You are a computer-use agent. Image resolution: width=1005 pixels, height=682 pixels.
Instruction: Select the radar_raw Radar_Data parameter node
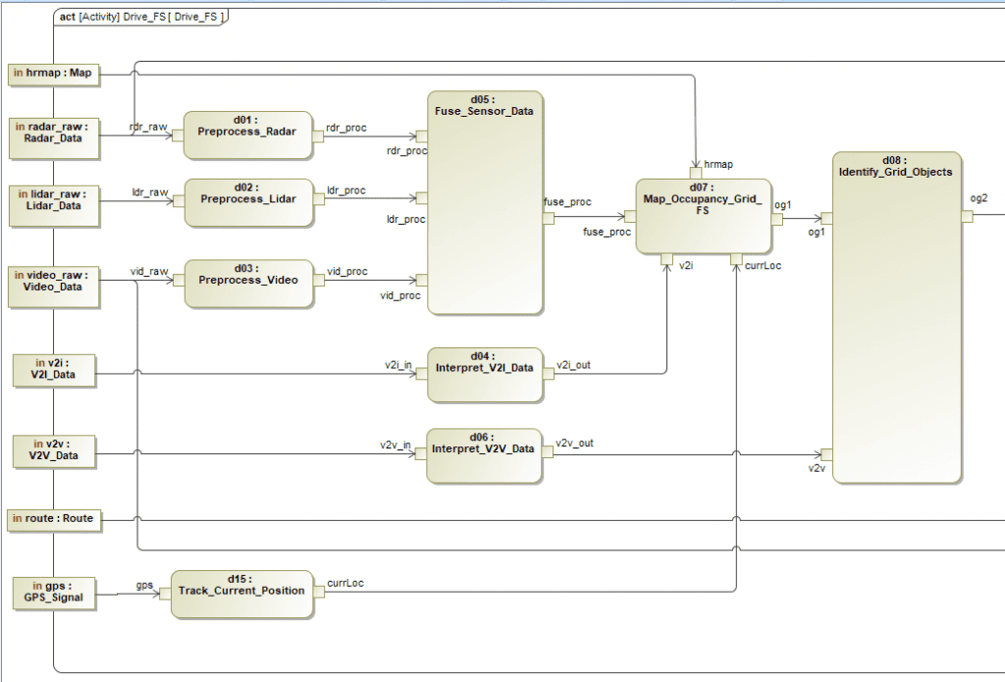click(x=54, y=138)
